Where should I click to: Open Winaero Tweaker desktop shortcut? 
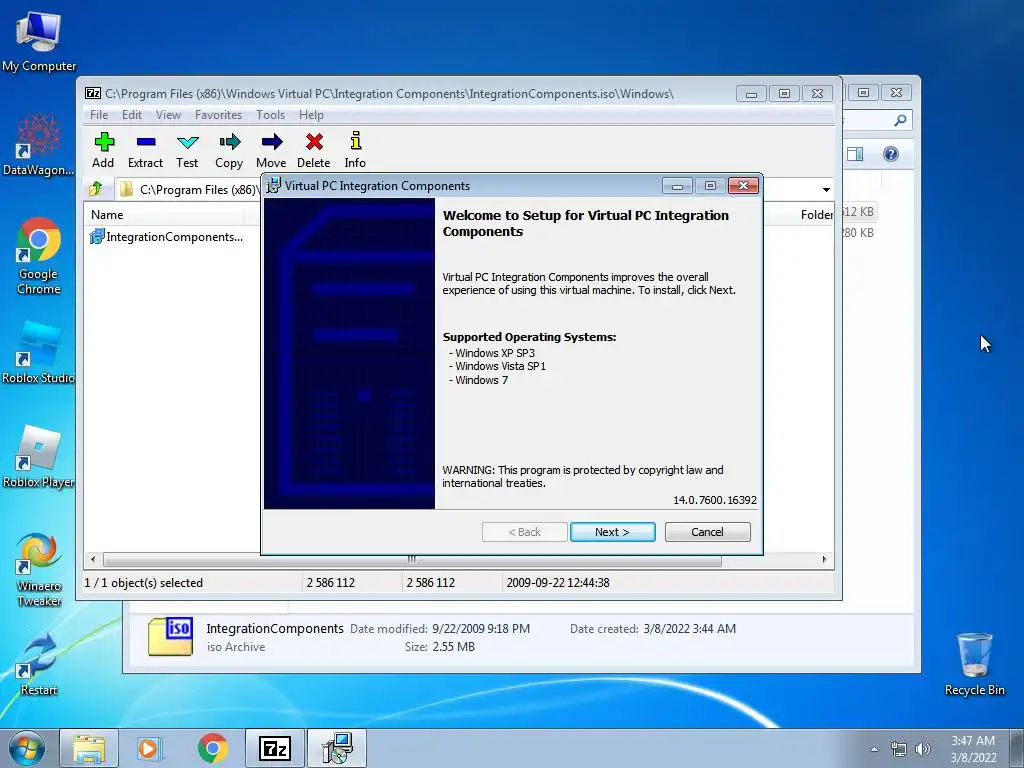(x=39, y=569)
